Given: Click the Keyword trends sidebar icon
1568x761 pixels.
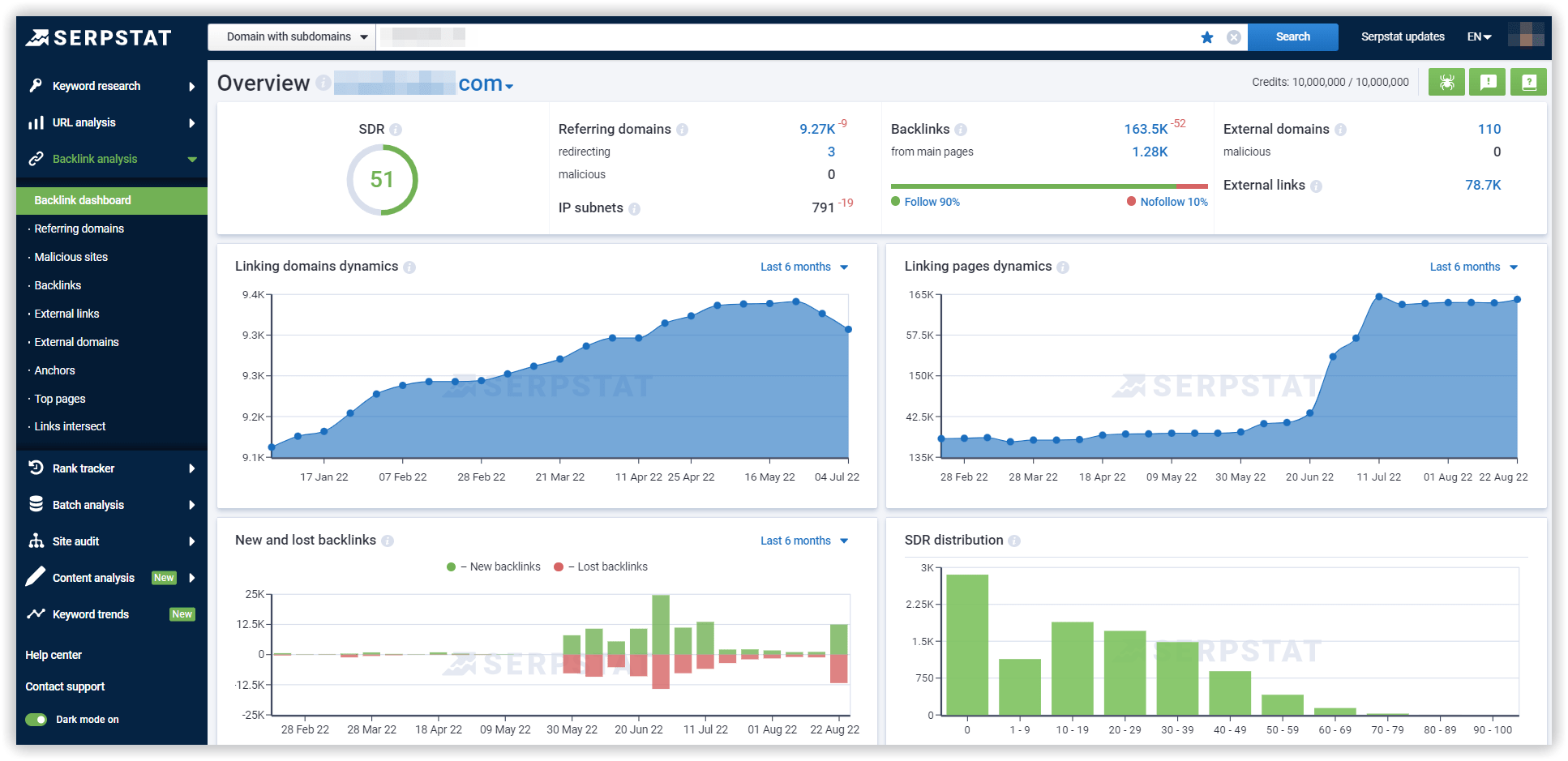Looking at the screenshot, I should click(x=36, y=614).
